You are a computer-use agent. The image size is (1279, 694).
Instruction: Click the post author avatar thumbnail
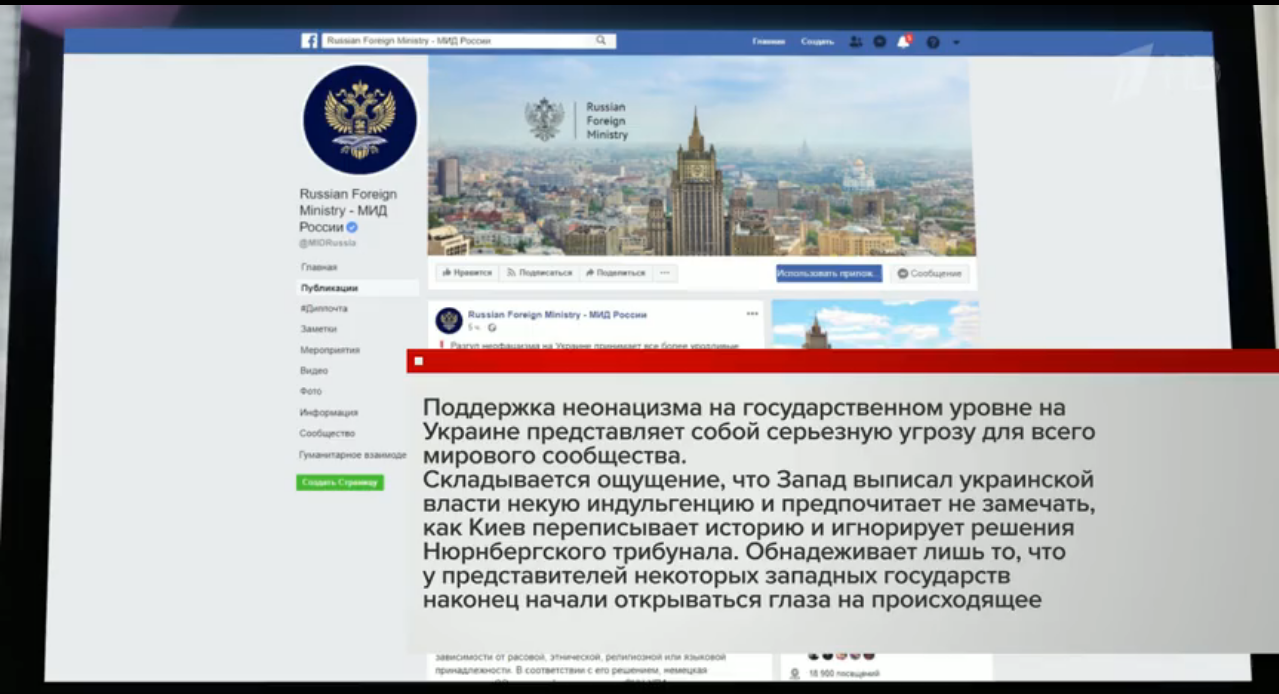click(x=449, y=320)
